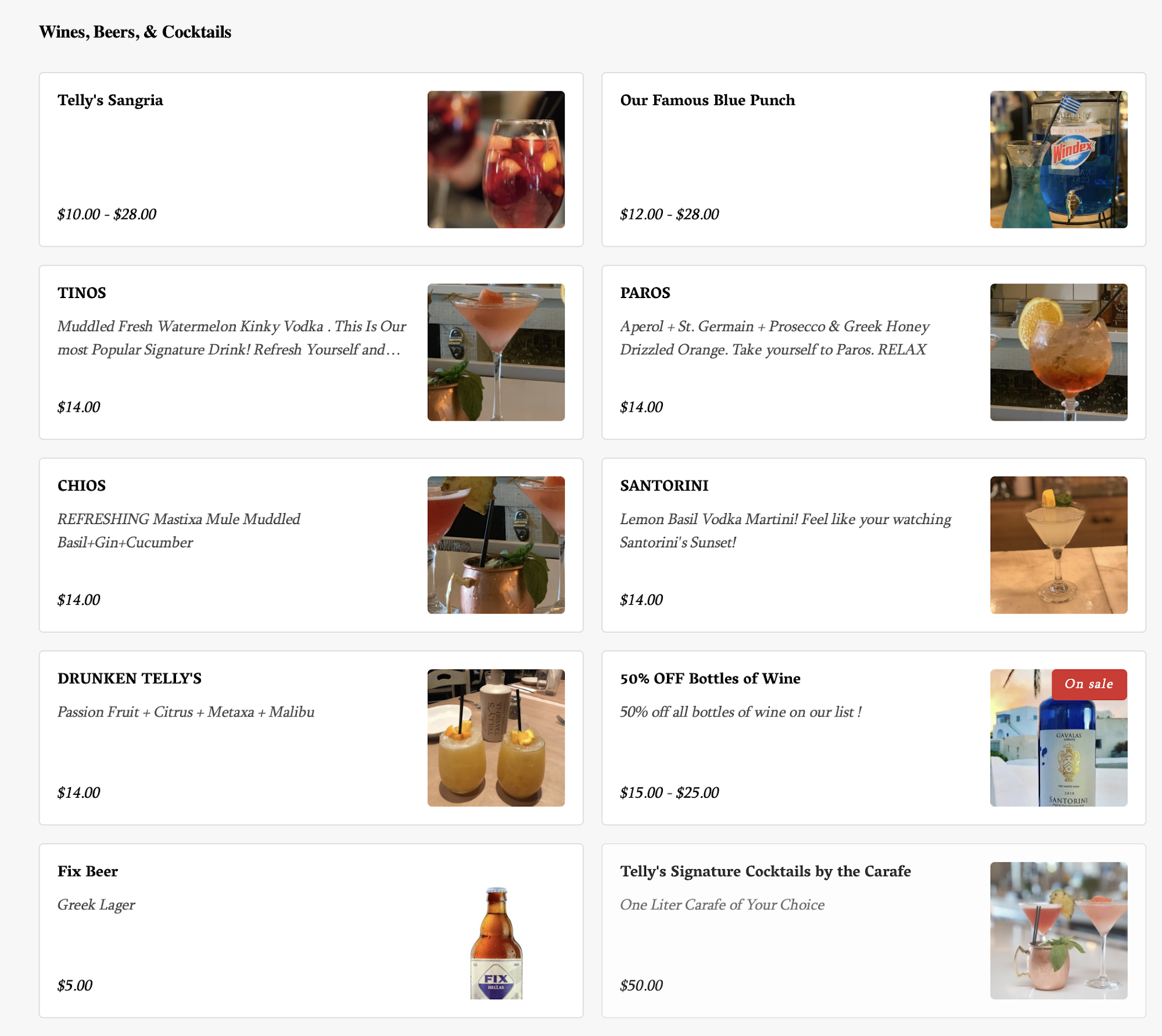View the signature cocktails carafe photo
Image resolution: width=1162 pixels, height=1036 pixels.
pyautogui.click(x=1059, y=931)
